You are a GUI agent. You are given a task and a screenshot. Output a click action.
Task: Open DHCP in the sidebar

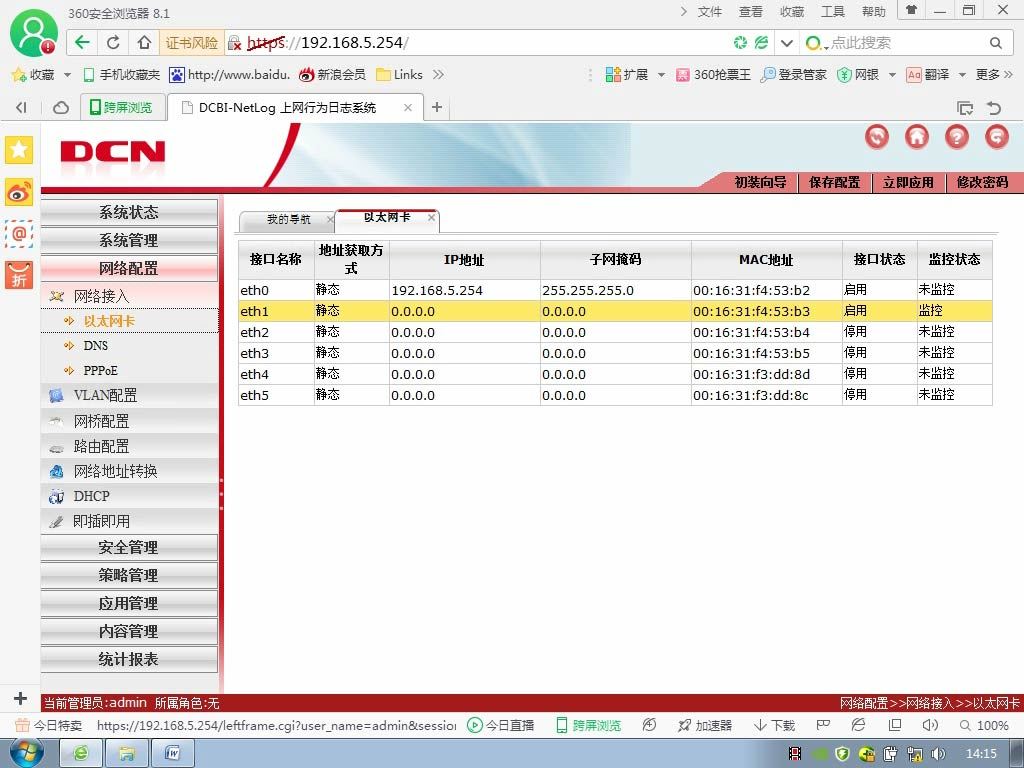click(x=91, y=496)
